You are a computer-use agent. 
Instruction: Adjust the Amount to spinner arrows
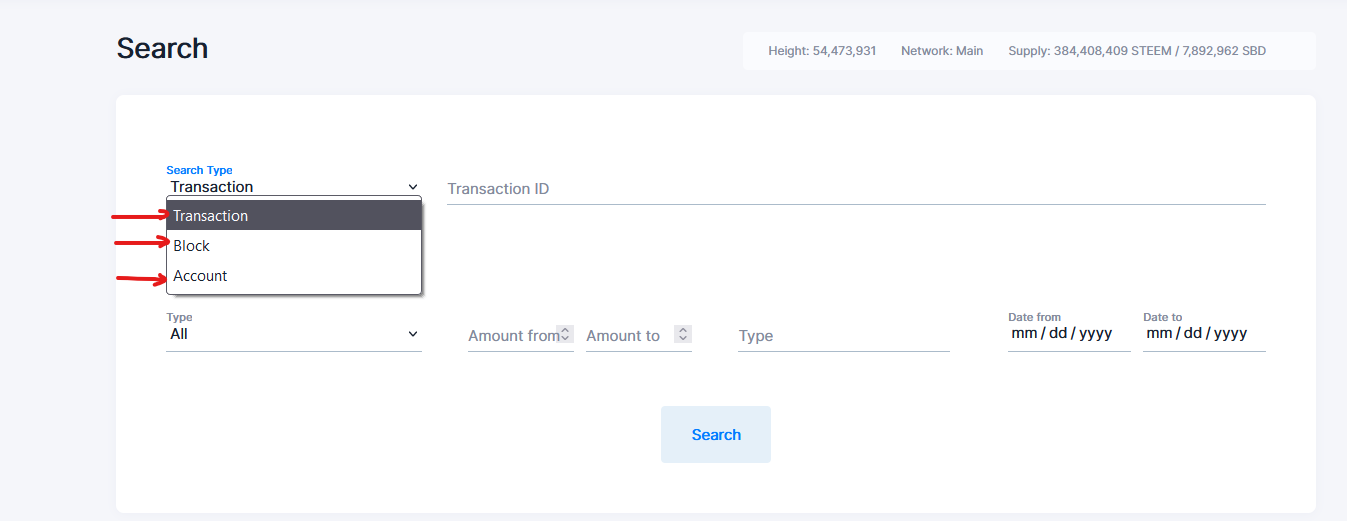[683, 334]
